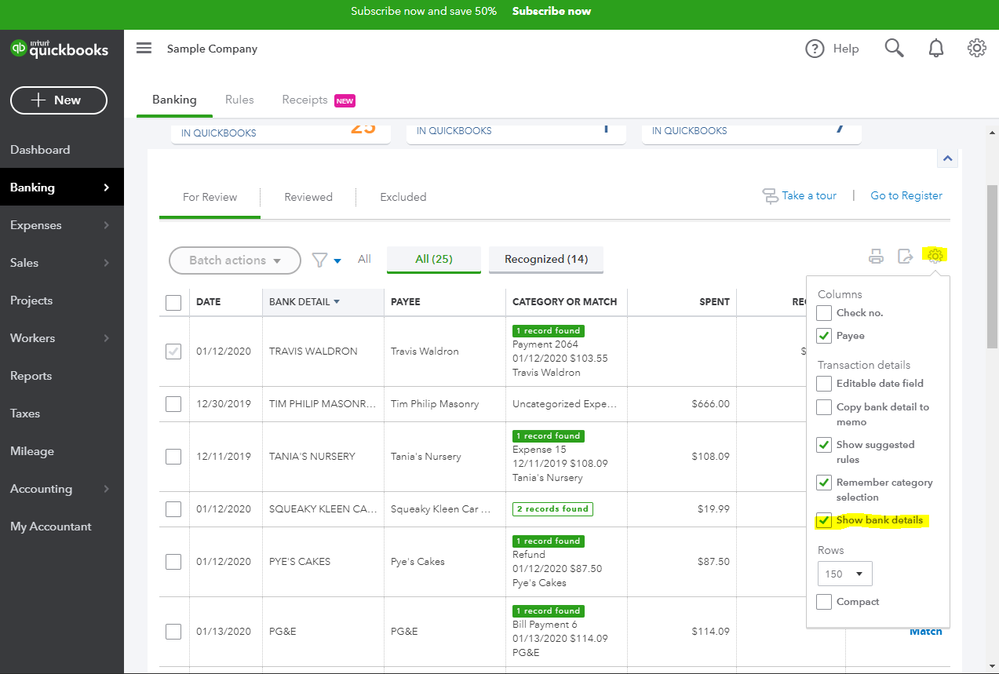Open My Accountant in the sidebar
The width and height of the screenshot is (999, 674).
pyautogui.click(x=50, y=526)
